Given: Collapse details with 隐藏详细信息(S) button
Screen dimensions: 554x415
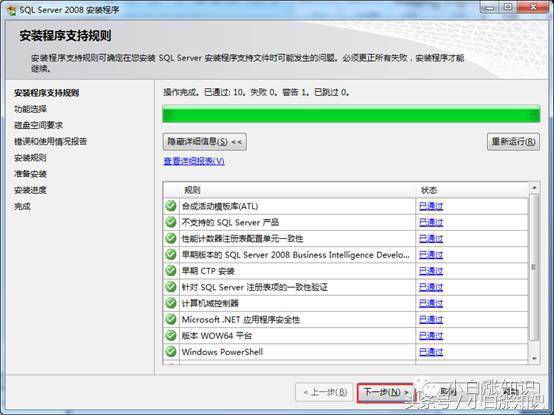Looking at the screenshot, I should (205, 142).
